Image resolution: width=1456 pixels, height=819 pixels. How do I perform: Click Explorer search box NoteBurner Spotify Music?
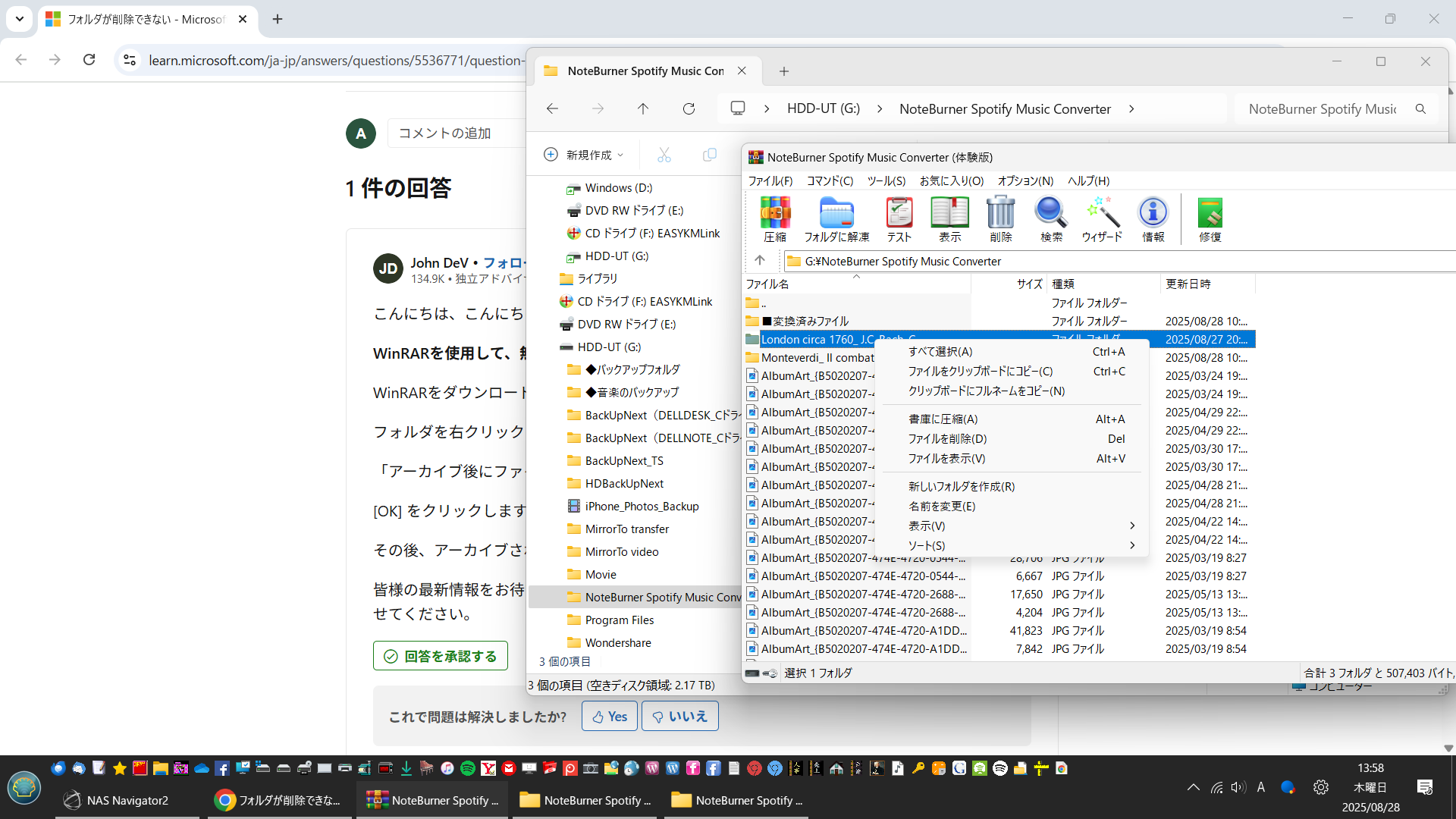click(x=1322, y=109)
